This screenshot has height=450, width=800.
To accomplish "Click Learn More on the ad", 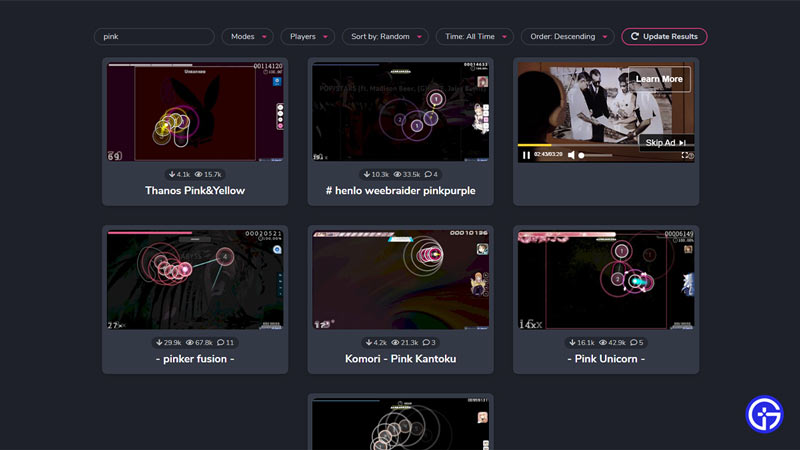I will coord(659,79).
